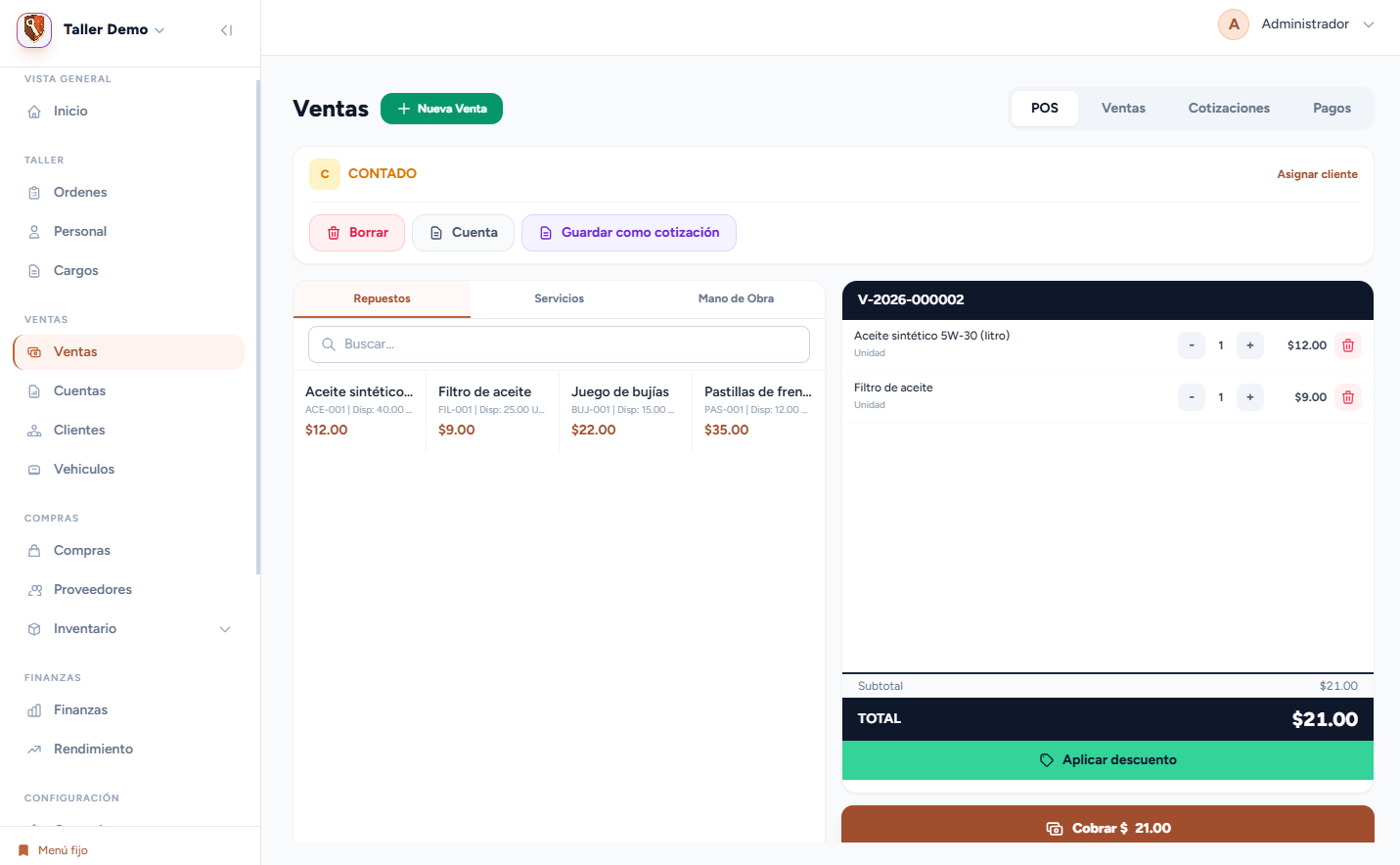Click the CONTADO customer badge
This screenshot has width=1400, height=865.
tap(325, 174)
